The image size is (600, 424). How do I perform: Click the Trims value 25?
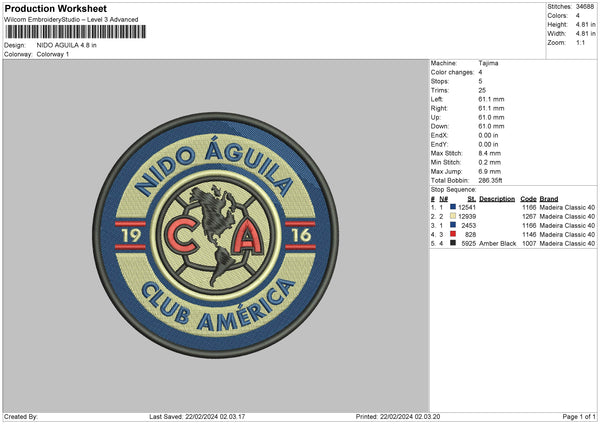pos(482,90)
